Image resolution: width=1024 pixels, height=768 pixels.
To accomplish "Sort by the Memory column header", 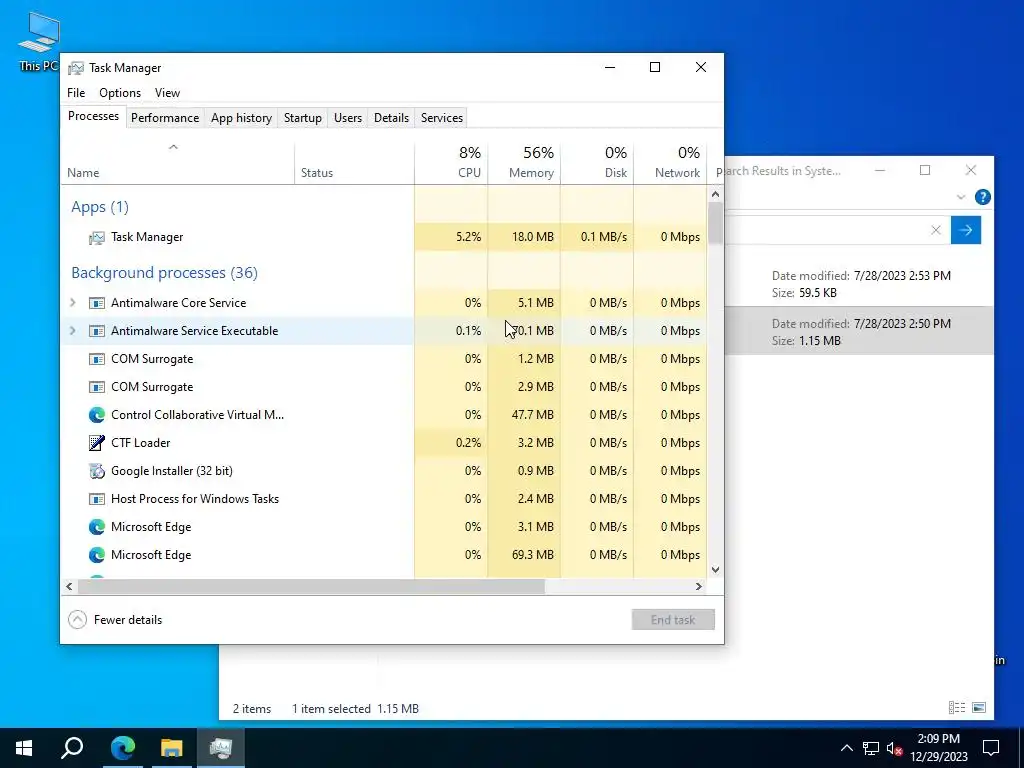I will pos(524,163).
